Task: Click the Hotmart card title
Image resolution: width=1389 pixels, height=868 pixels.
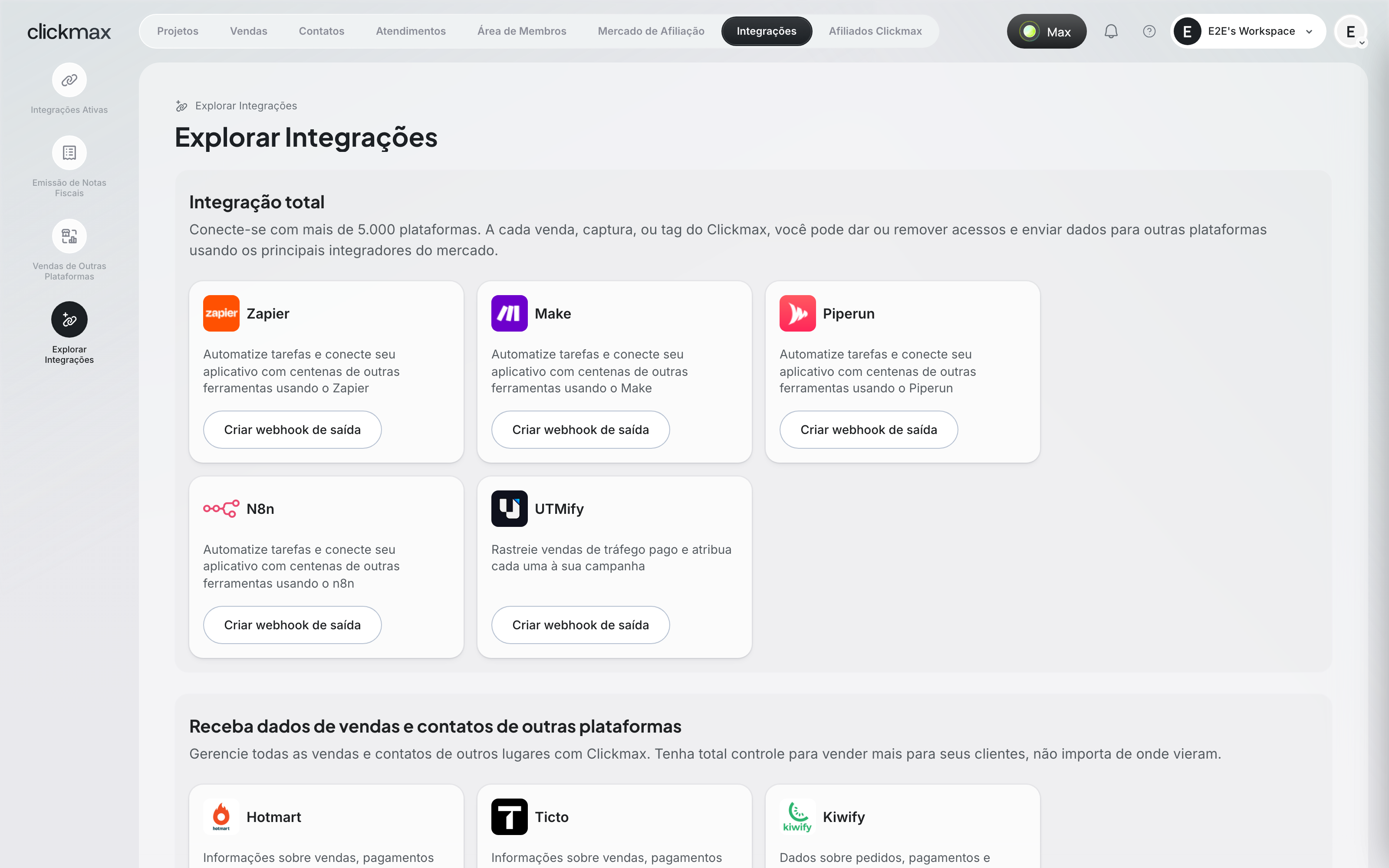Action: pos(274,818)
